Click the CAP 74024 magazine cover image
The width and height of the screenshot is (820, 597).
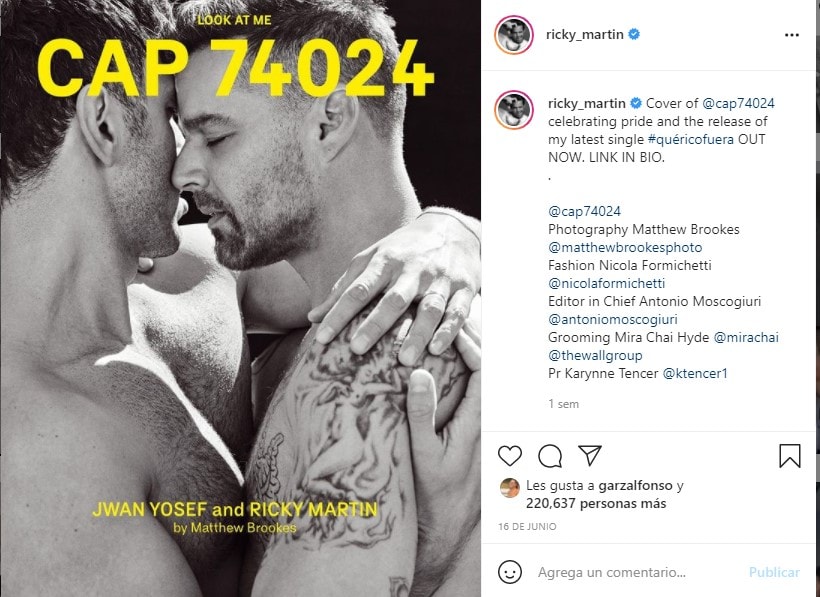click(x=240, y=298)
